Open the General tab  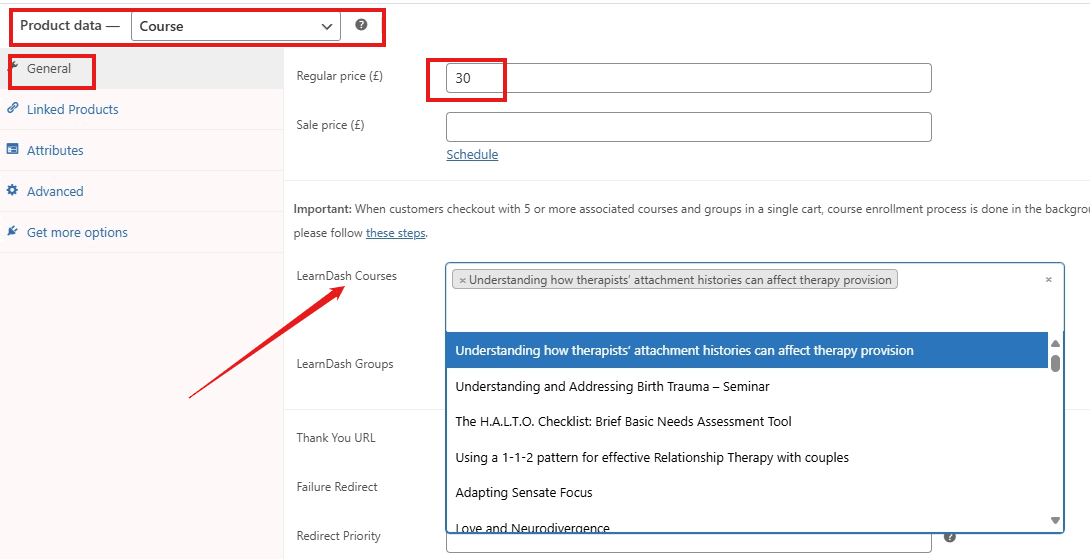142,68
